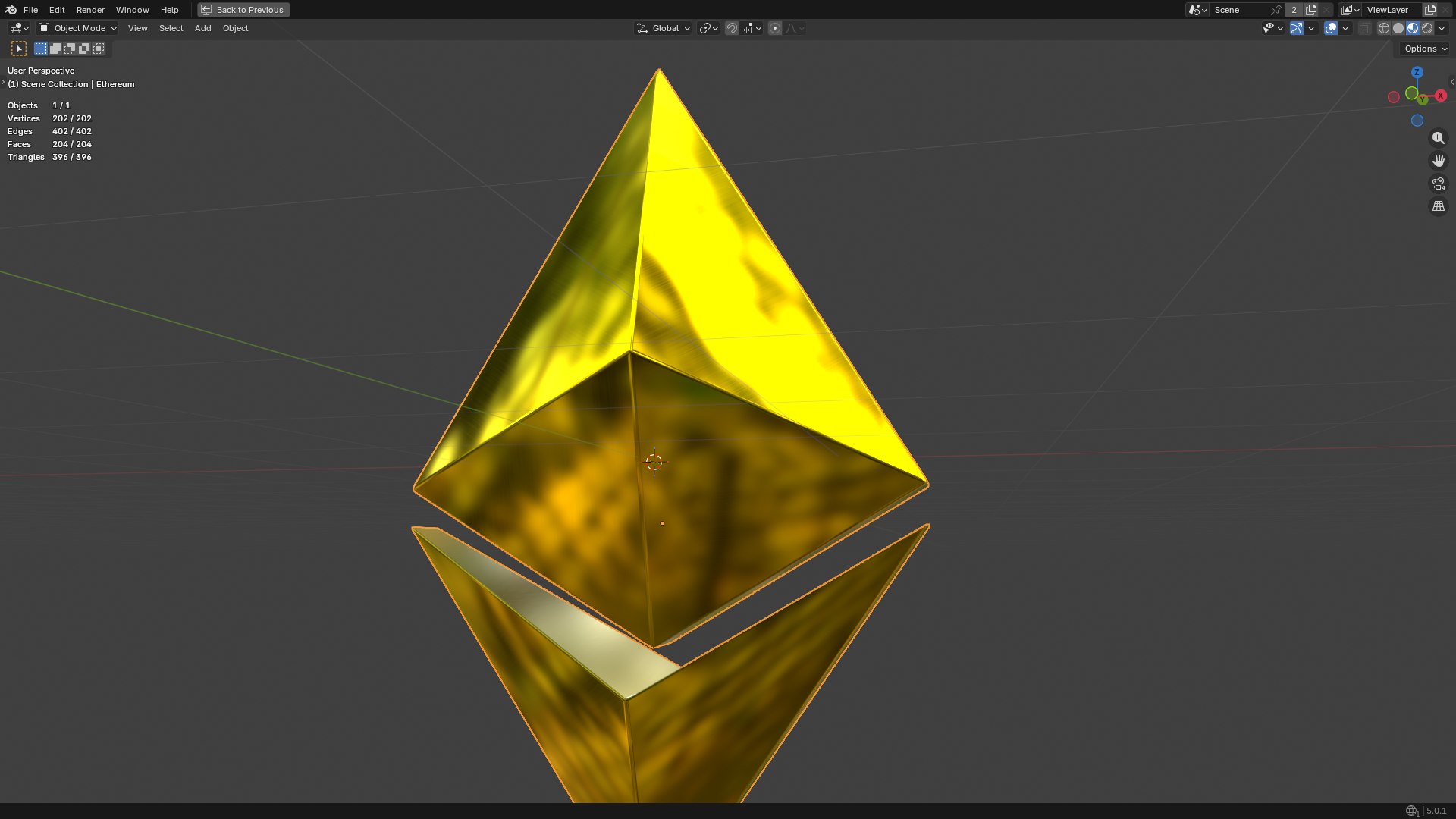Expand sidebar with the small arrow
Image resolution: width=1456 pixels, height=819 pixels.
(x=1451, y=82)
